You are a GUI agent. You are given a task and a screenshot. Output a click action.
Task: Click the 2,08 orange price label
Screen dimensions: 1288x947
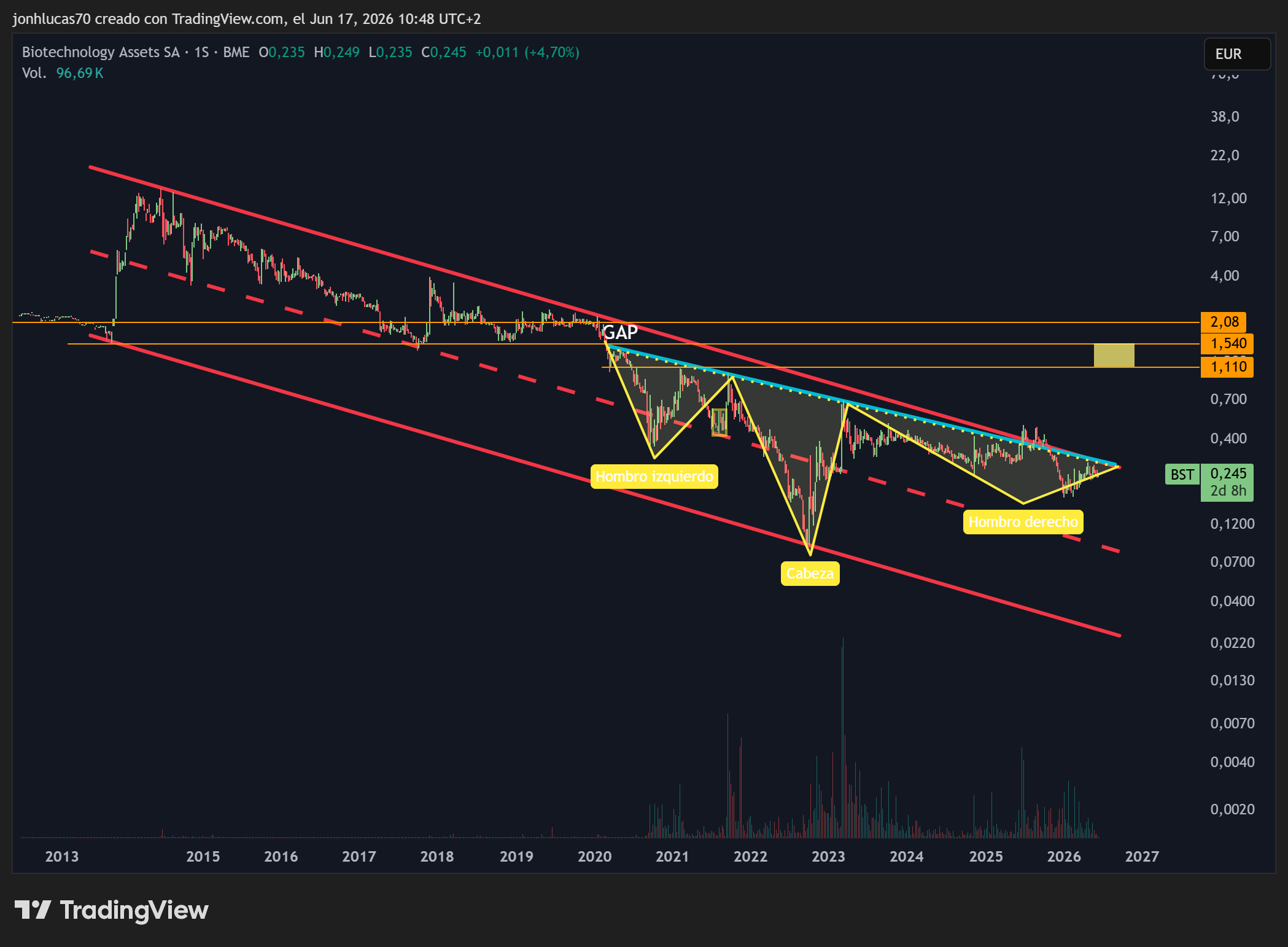pyautogui.click(x=1224, y=322)
